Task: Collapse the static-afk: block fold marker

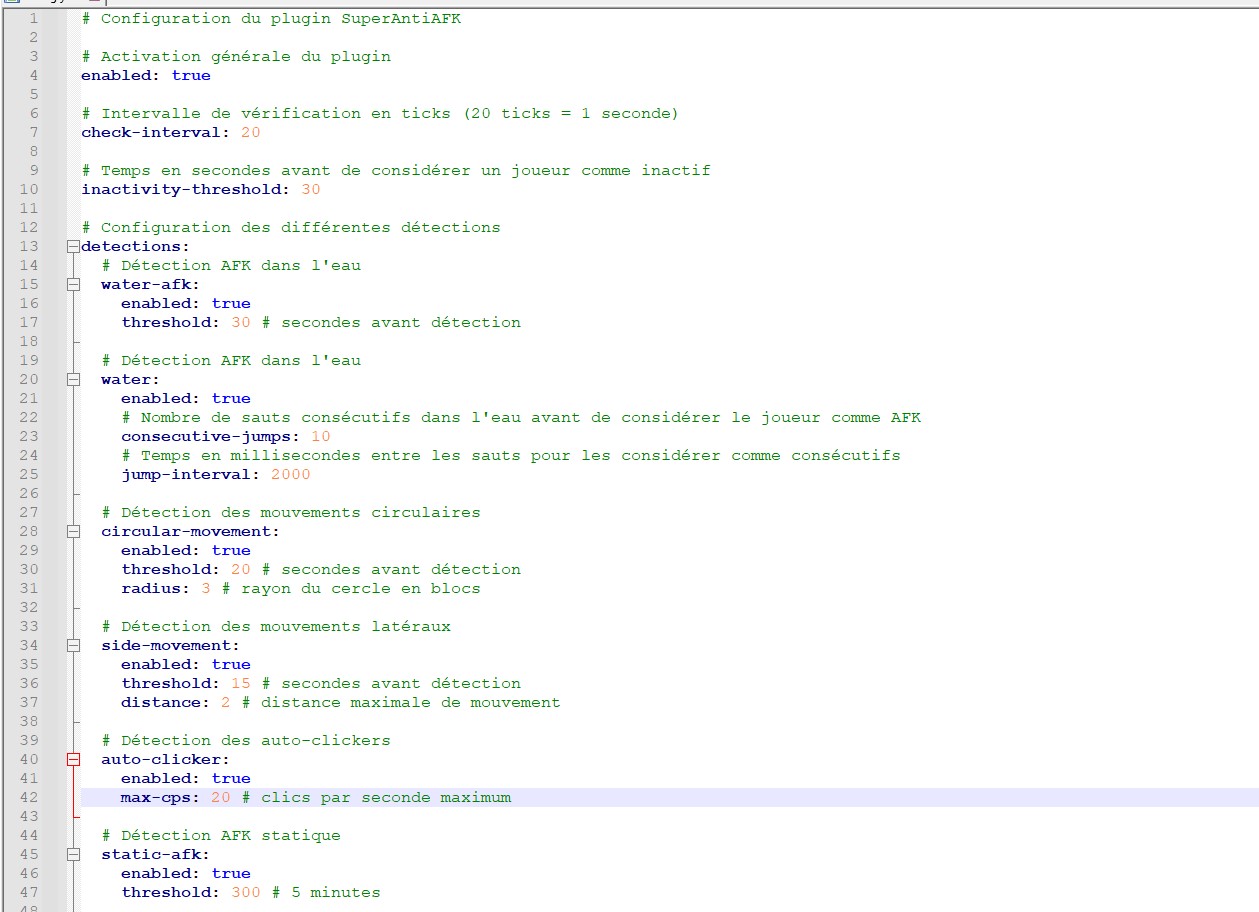Action: click(73, 854)
